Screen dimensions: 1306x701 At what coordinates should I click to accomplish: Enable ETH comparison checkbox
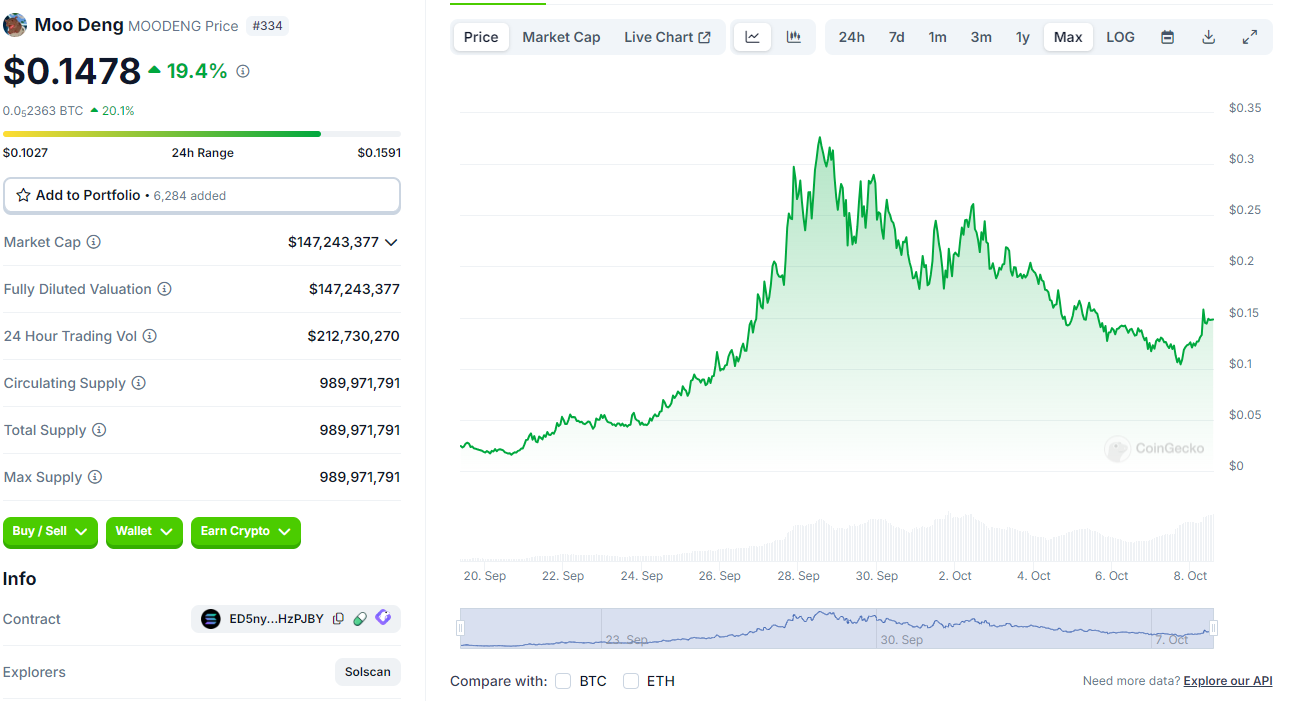click(631, 681)
